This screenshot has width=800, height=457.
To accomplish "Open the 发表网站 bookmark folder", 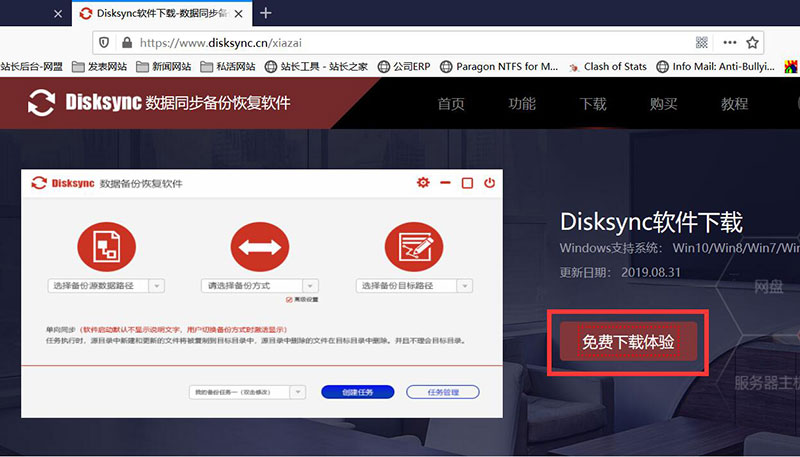I will [x=99, y=67].
